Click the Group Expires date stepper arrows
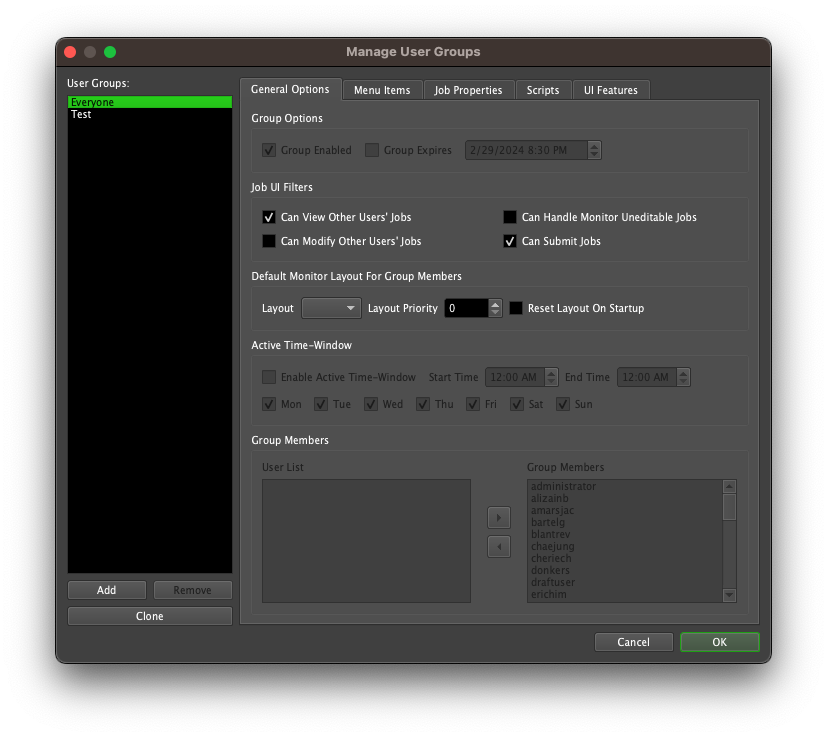The image size is (827, 737). (595, 150)
